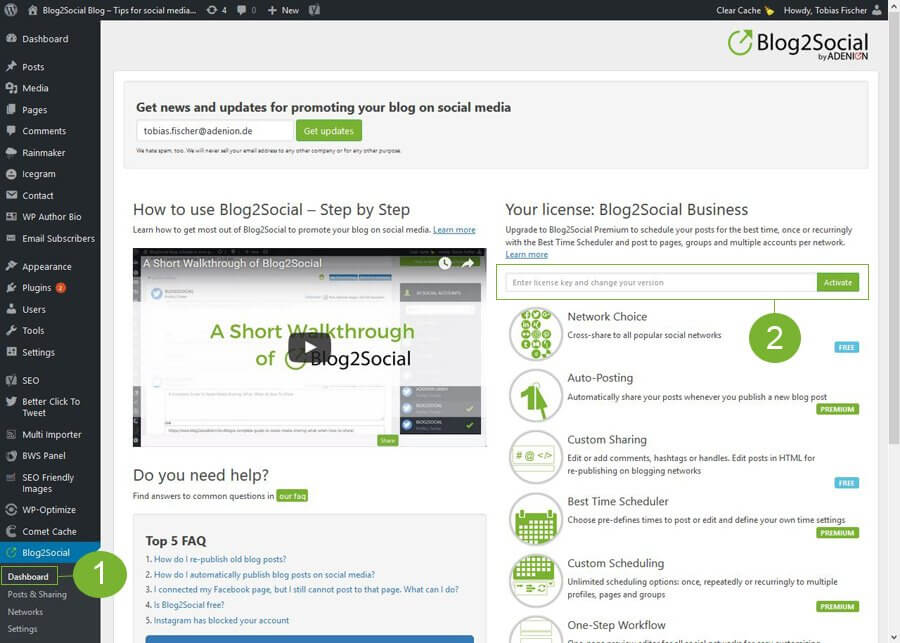Click the Appearance brush icon
Screen dimensions: 900x643
coord(11,266)
